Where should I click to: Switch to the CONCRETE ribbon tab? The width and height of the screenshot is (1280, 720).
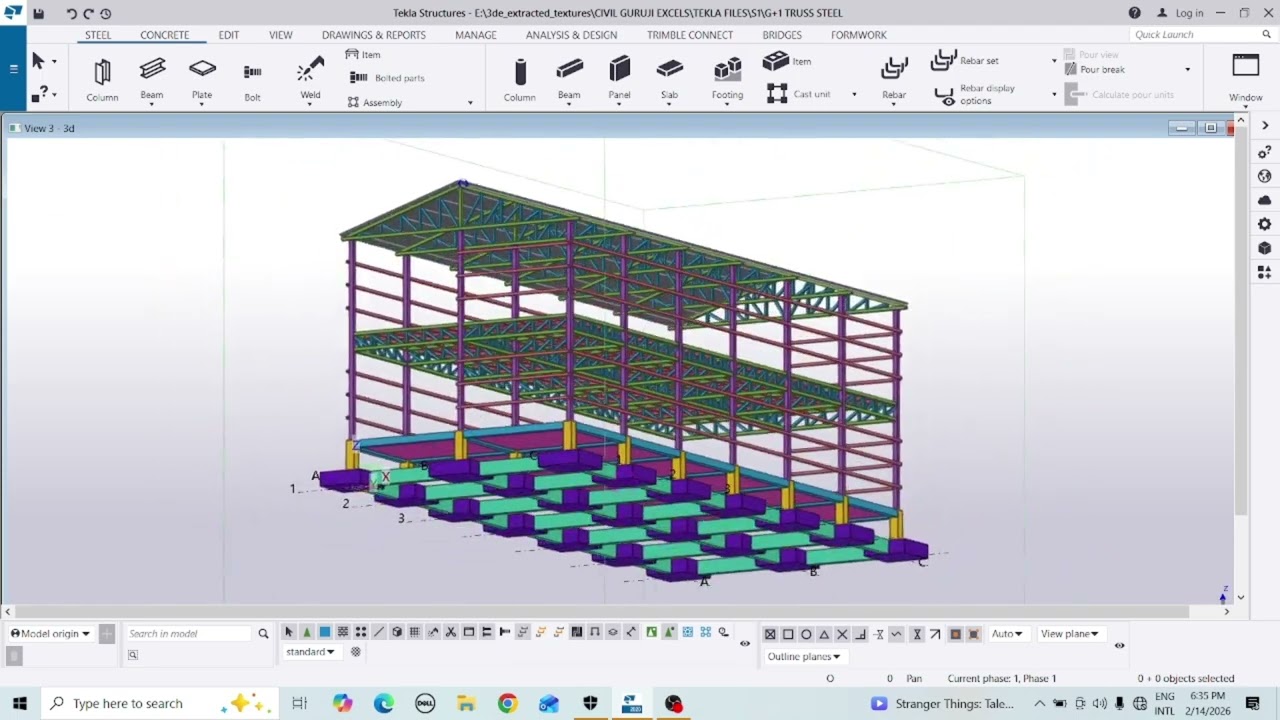coord(164,35)
